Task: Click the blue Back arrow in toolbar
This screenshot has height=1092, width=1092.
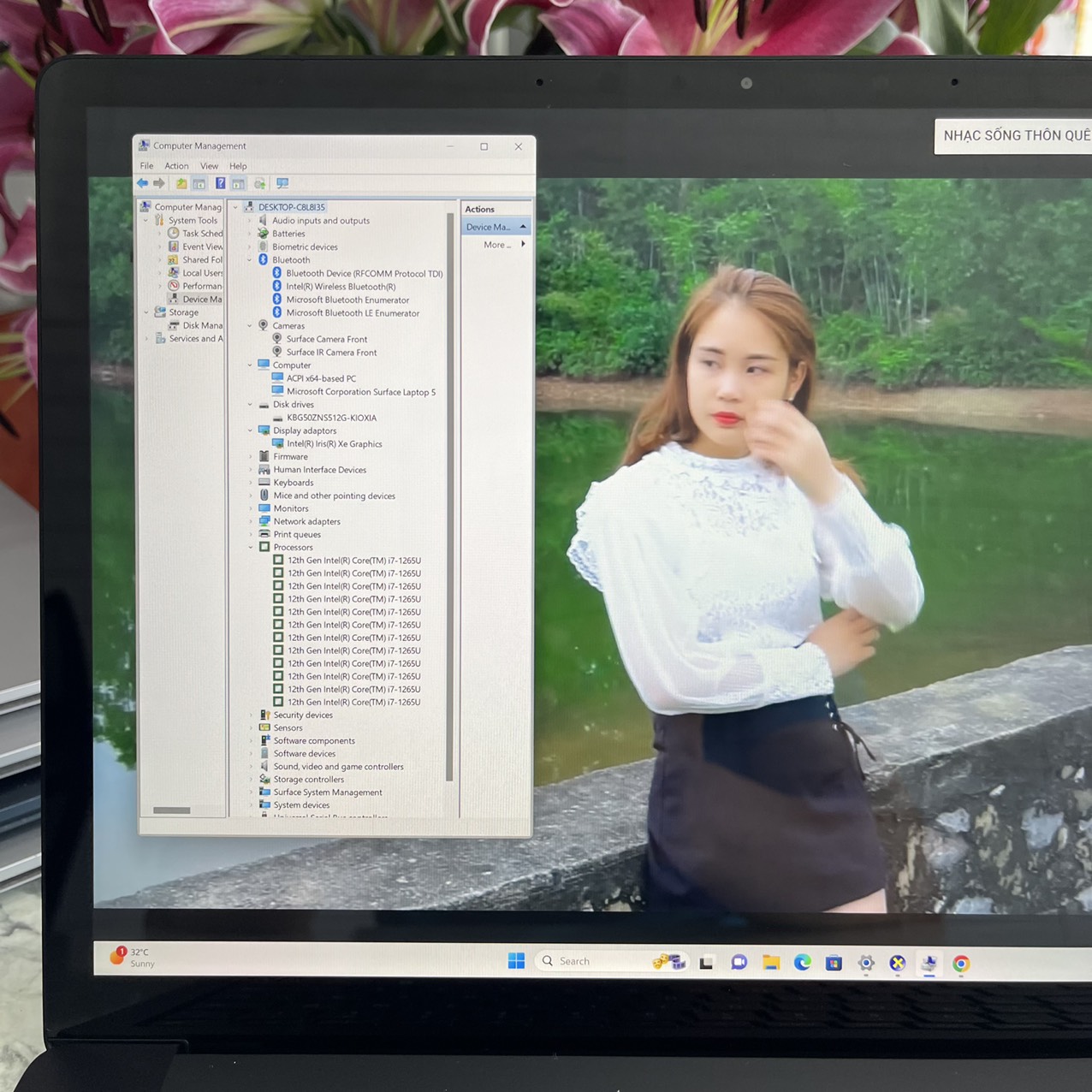Action: pos(142,183)
